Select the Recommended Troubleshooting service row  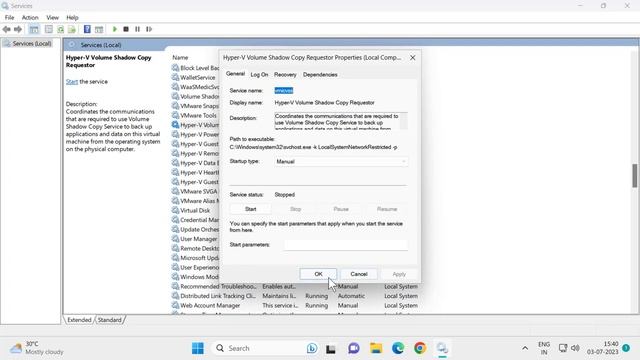coord(295,287)
